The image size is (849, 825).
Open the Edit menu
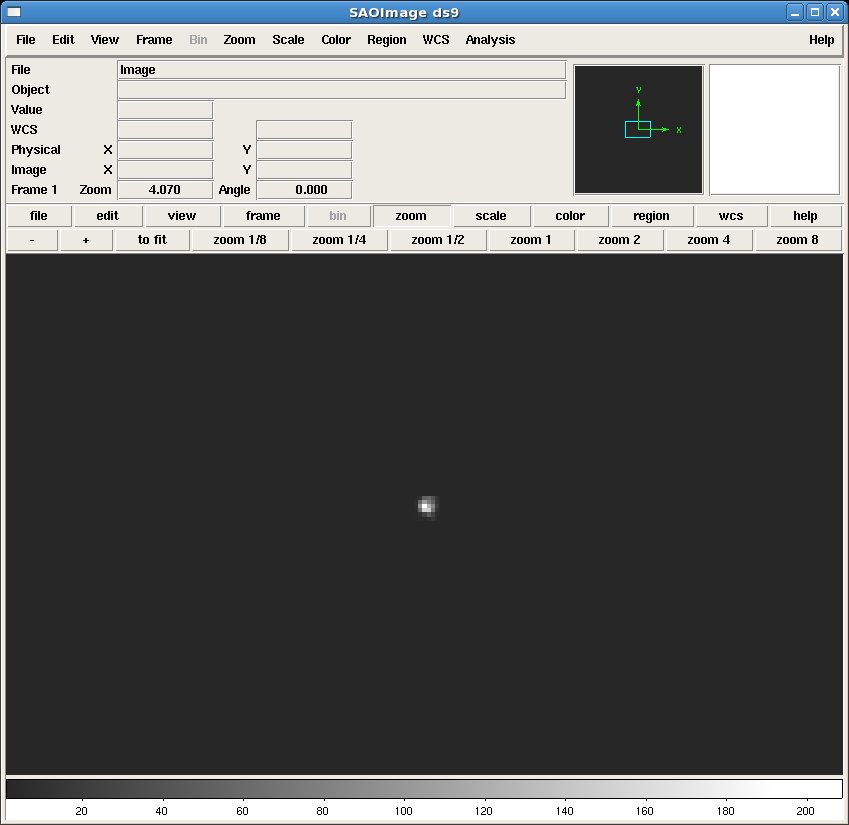(x=63, y=40)
